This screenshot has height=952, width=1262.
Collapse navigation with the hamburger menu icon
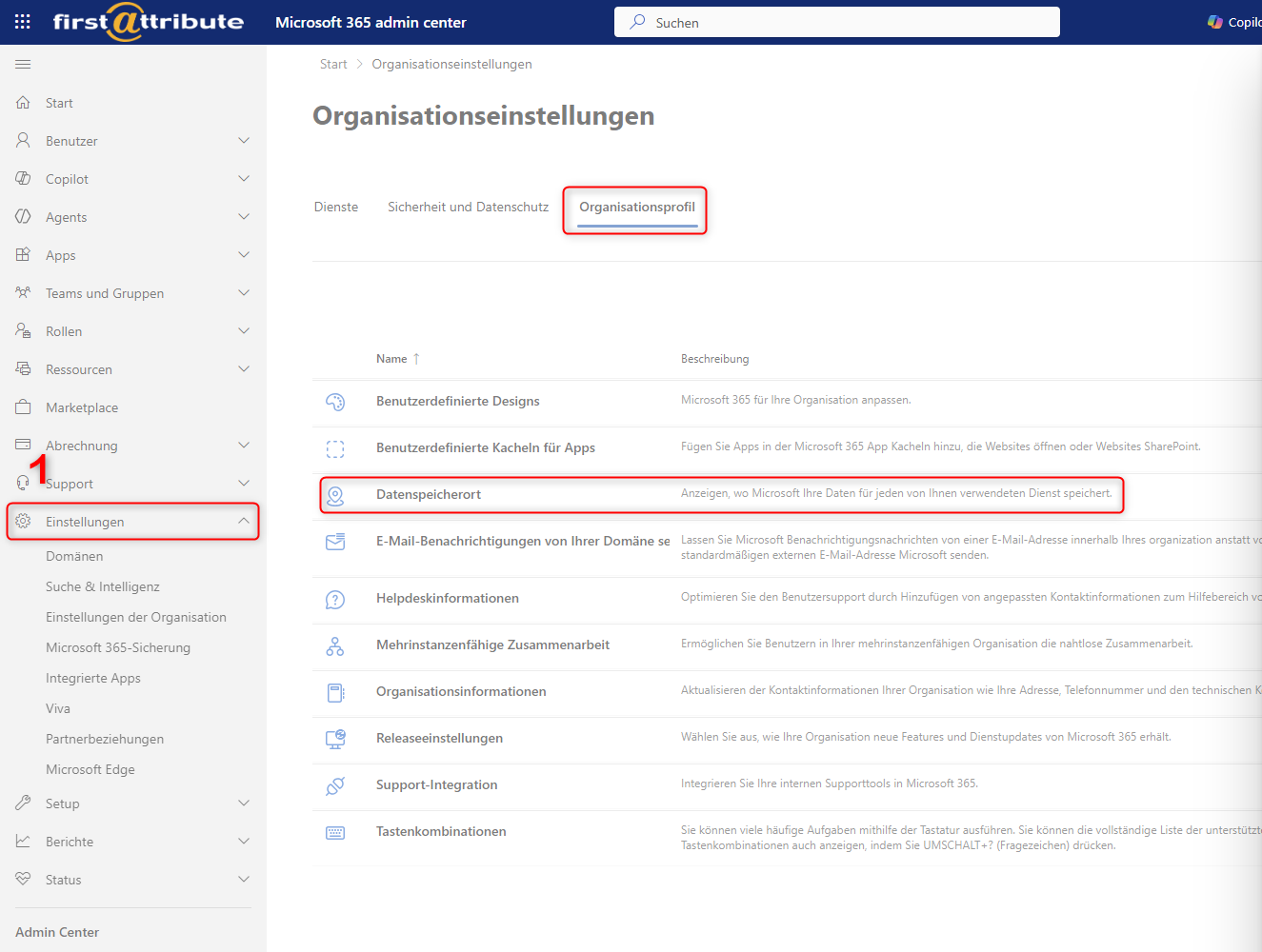coord(23,64)
